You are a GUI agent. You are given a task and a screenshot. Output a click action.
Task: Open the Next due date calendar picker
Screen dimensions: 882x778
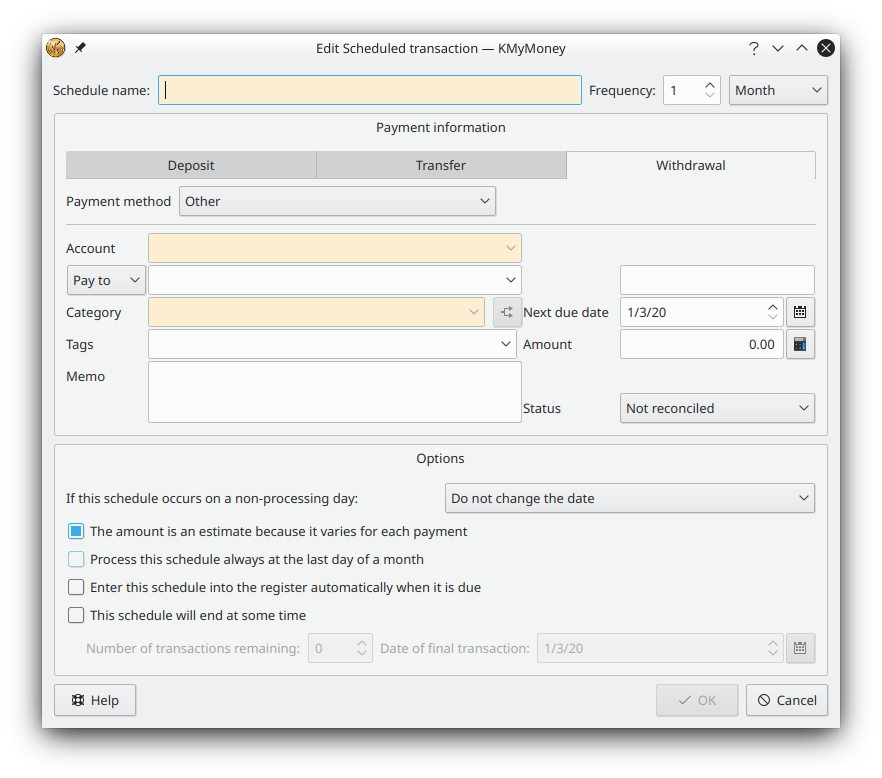tap(800, 312)
